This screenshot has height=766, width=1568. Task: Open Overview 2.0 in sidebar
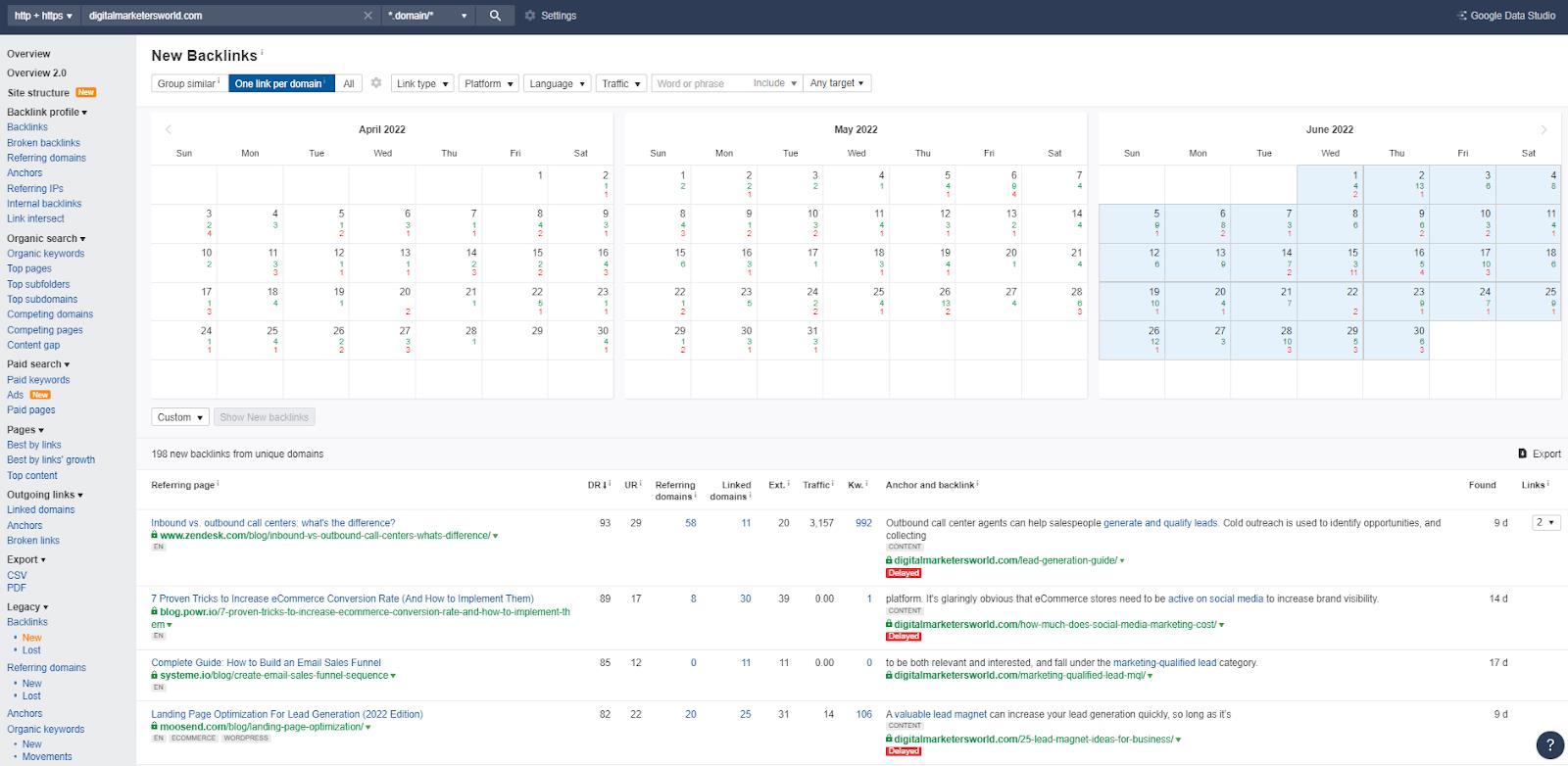(x=36, y=72)
